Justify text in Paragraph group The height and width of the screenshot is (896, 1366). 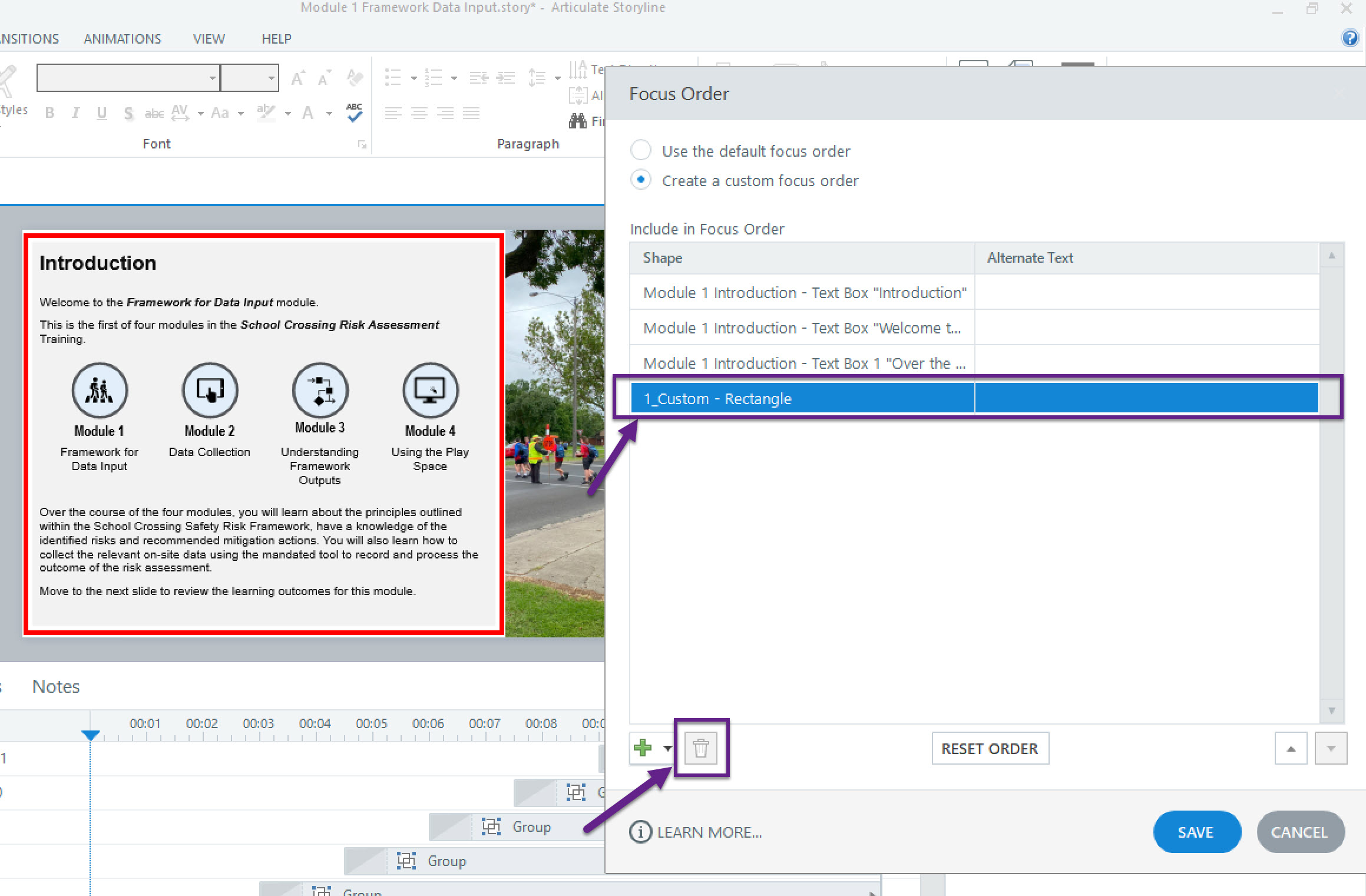pyautogui.click(x=471, y=113)
